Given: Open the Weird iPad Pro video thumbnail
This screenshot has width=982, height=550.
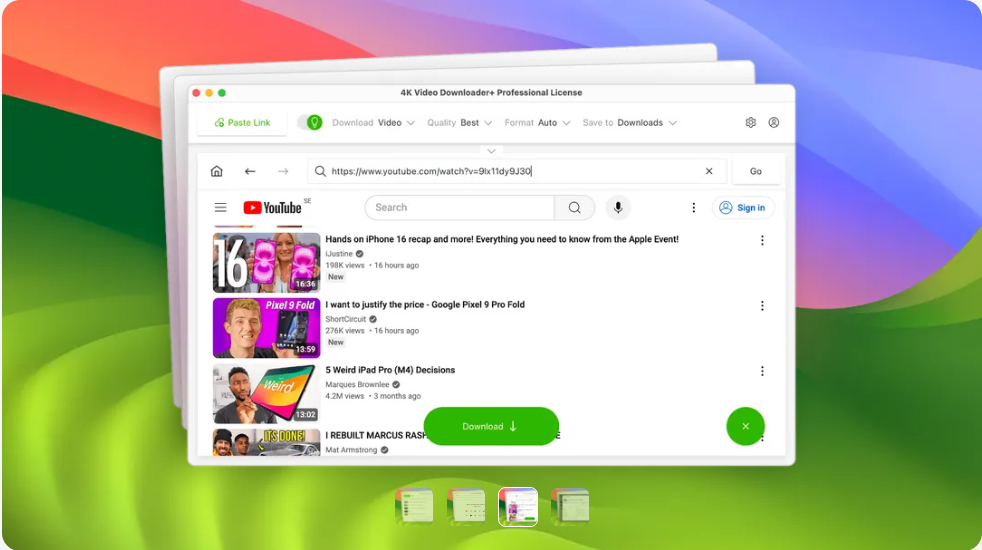Looking at the screenshot, I should tap(266, 393).
